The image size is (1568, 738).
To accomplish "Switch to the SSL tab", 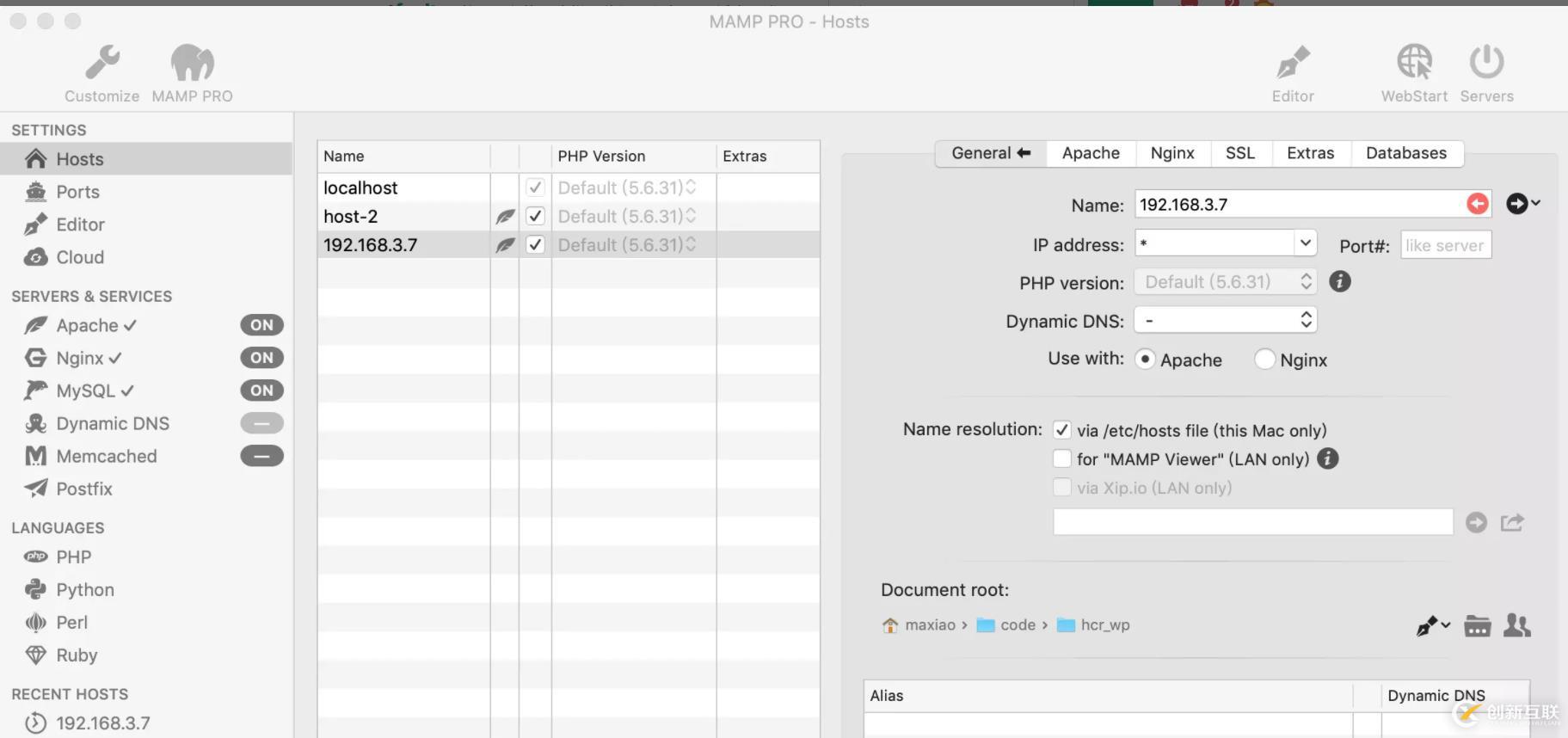I will coord(1240,153).
